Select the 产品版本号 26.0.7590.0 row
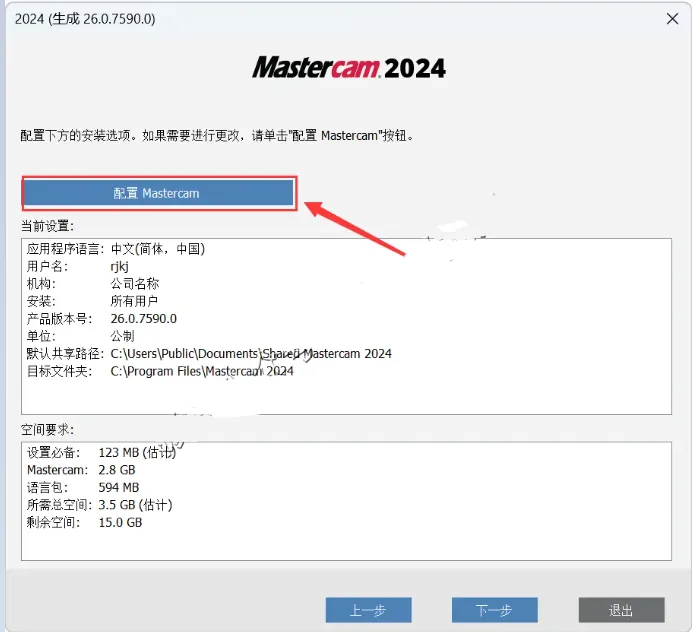Image resolution: width=692 pixels, height=632 pixels. click(x=102, y=319)
